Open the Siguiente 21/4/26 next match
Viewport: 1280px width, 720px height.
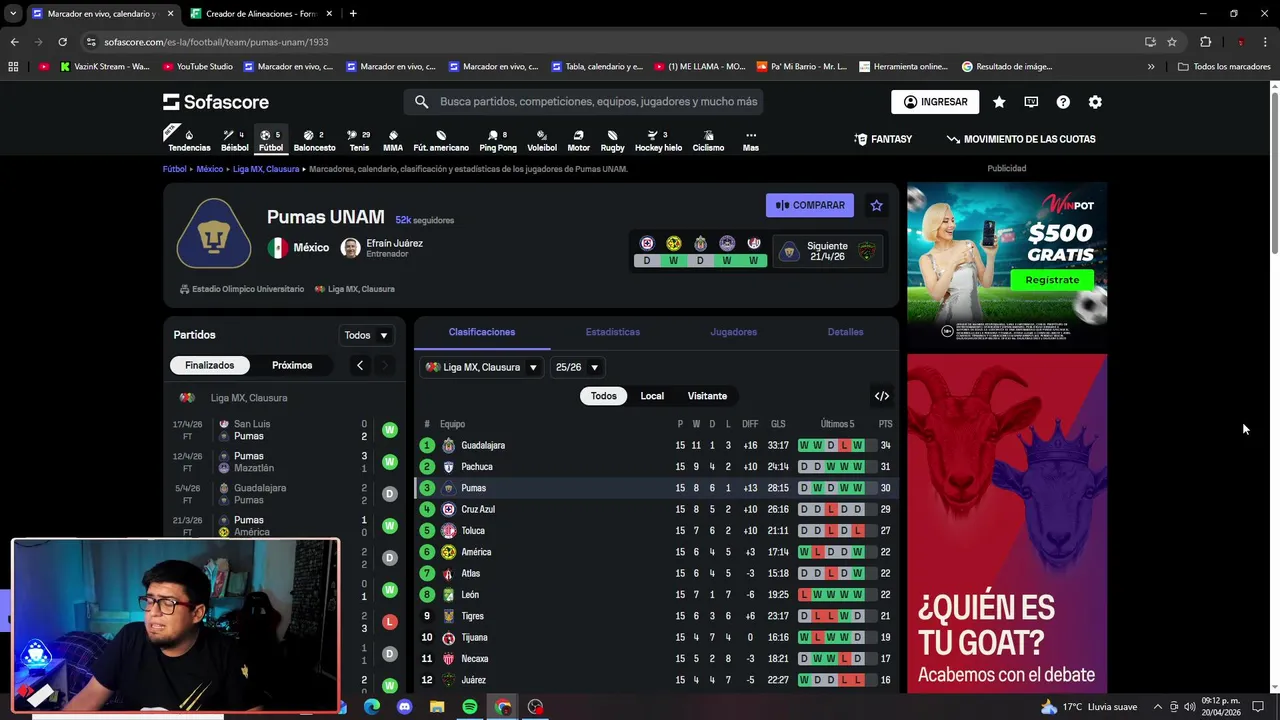[x=828, y=251]
